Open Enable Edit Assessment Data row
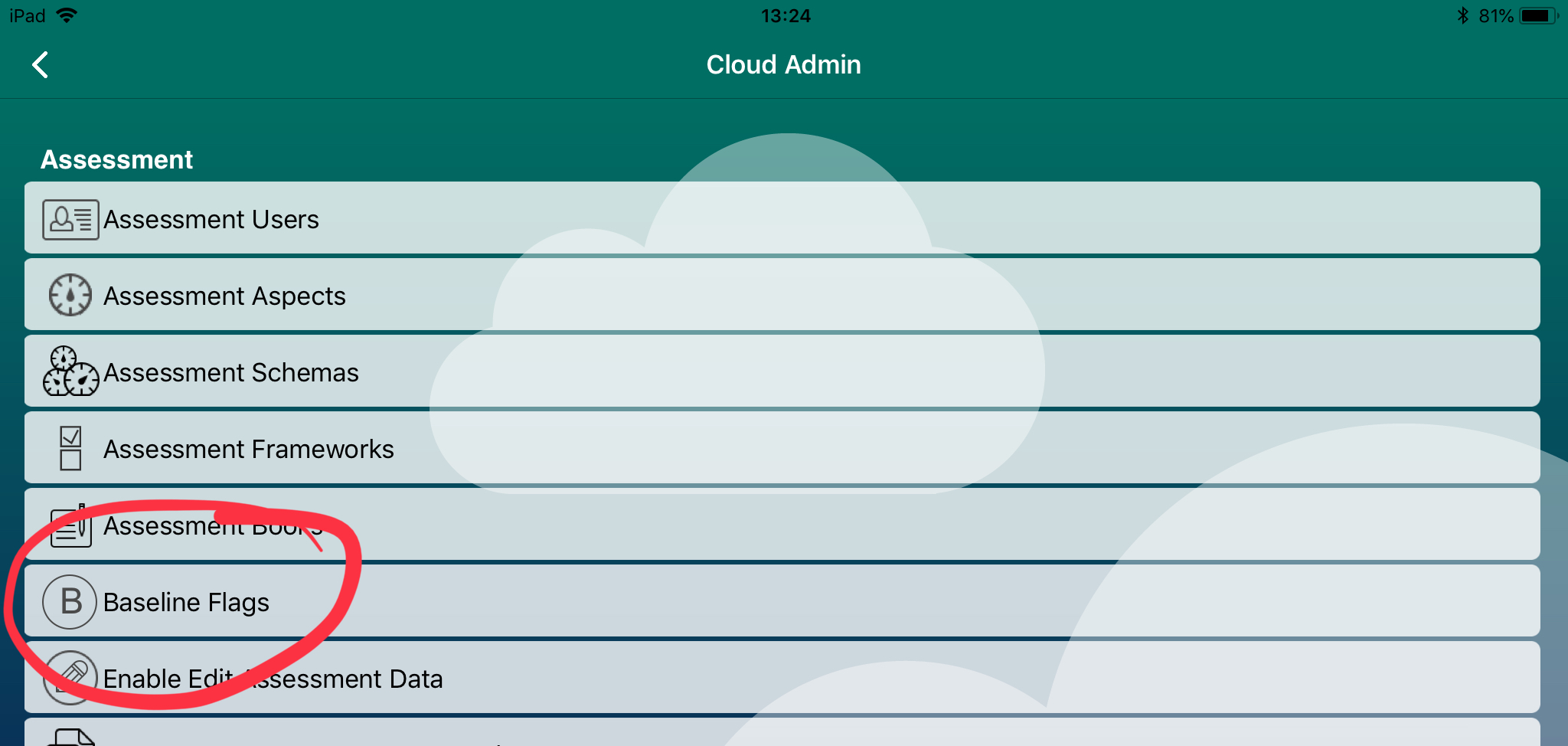The width and height of the screenshot is (1568, 746). pos(782,677)
